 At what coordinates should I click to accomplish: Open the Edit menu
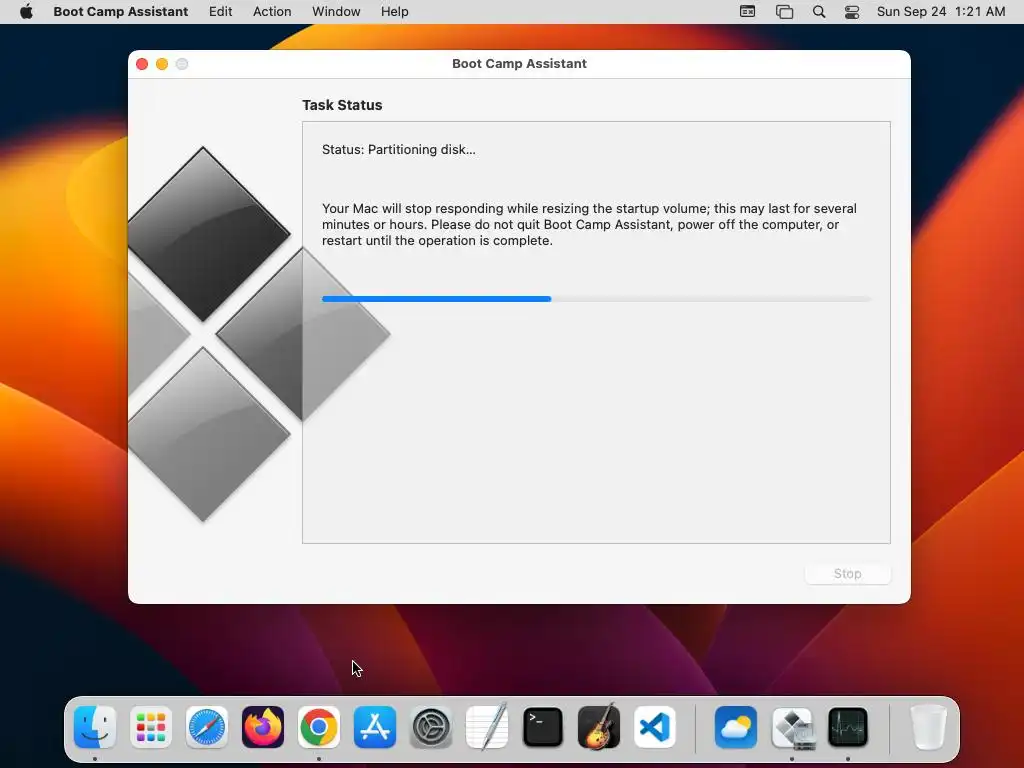click(x=221, y=12)
